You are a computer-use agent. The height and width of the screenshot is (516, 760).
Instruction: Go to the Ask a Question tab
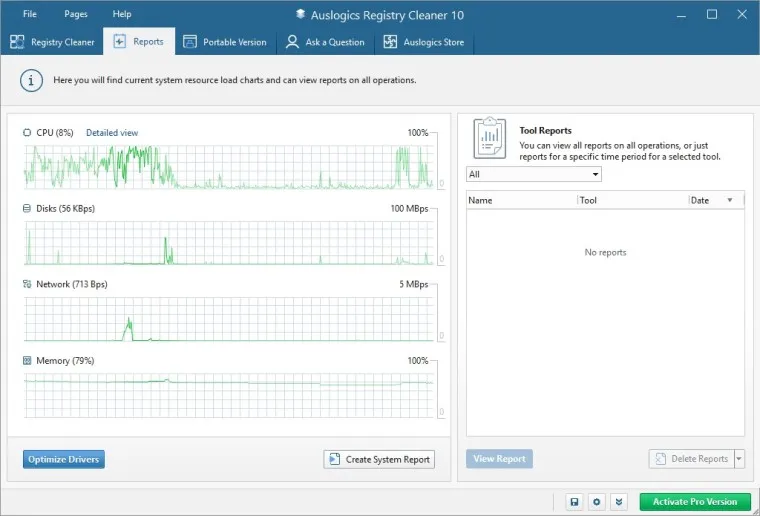325,42
